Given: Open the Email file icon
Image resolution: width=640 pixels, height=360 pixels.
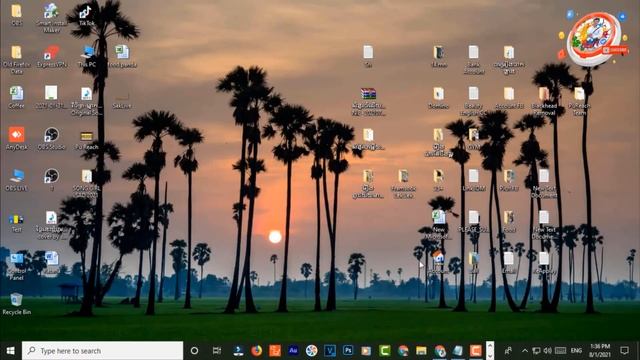Looking at the screenshot, I should (509, 262).
